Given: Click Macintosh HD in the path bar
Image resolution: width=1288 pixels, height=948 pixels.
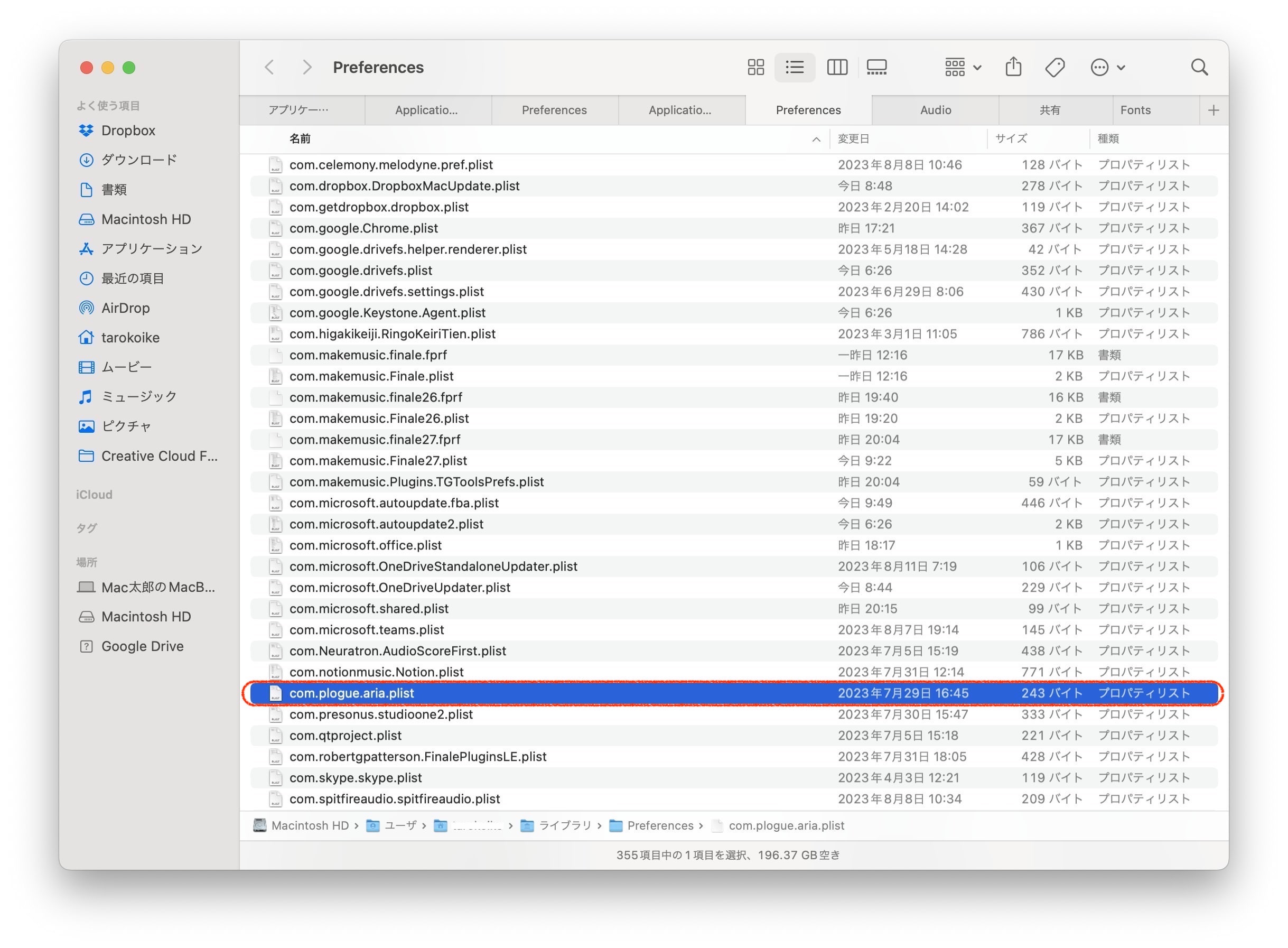Looking at the screenshot, I should tap(301, 826).
